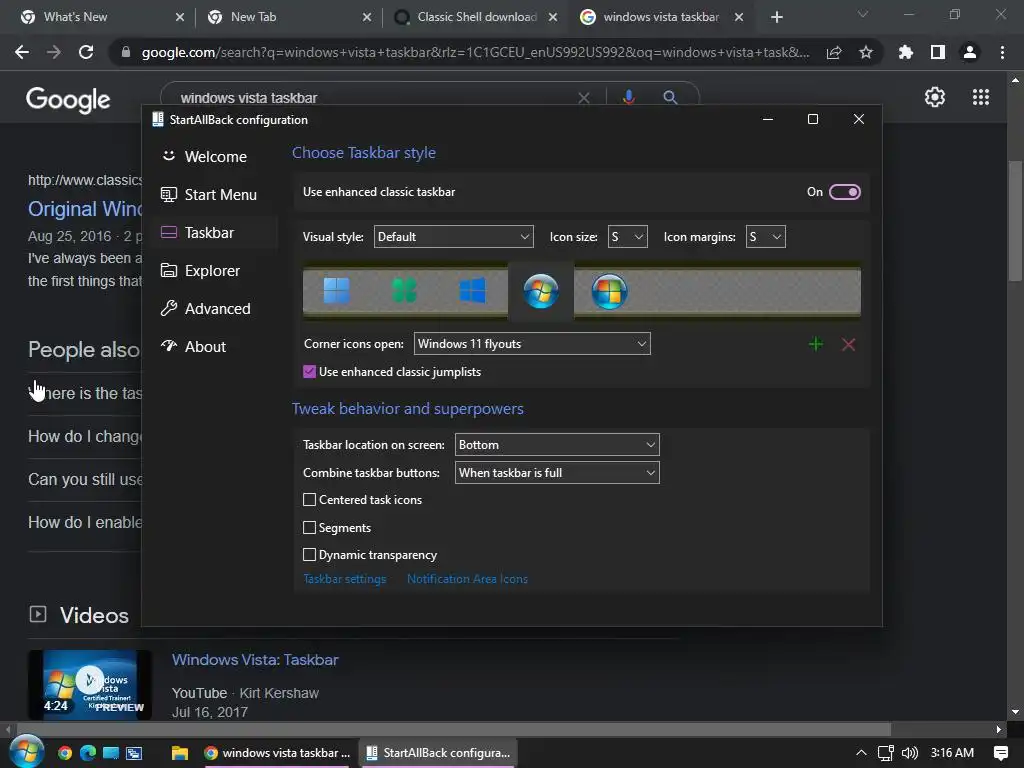Select the Windows 10 logo start button style
The image size is (1024, 768).
coord(472,291)
